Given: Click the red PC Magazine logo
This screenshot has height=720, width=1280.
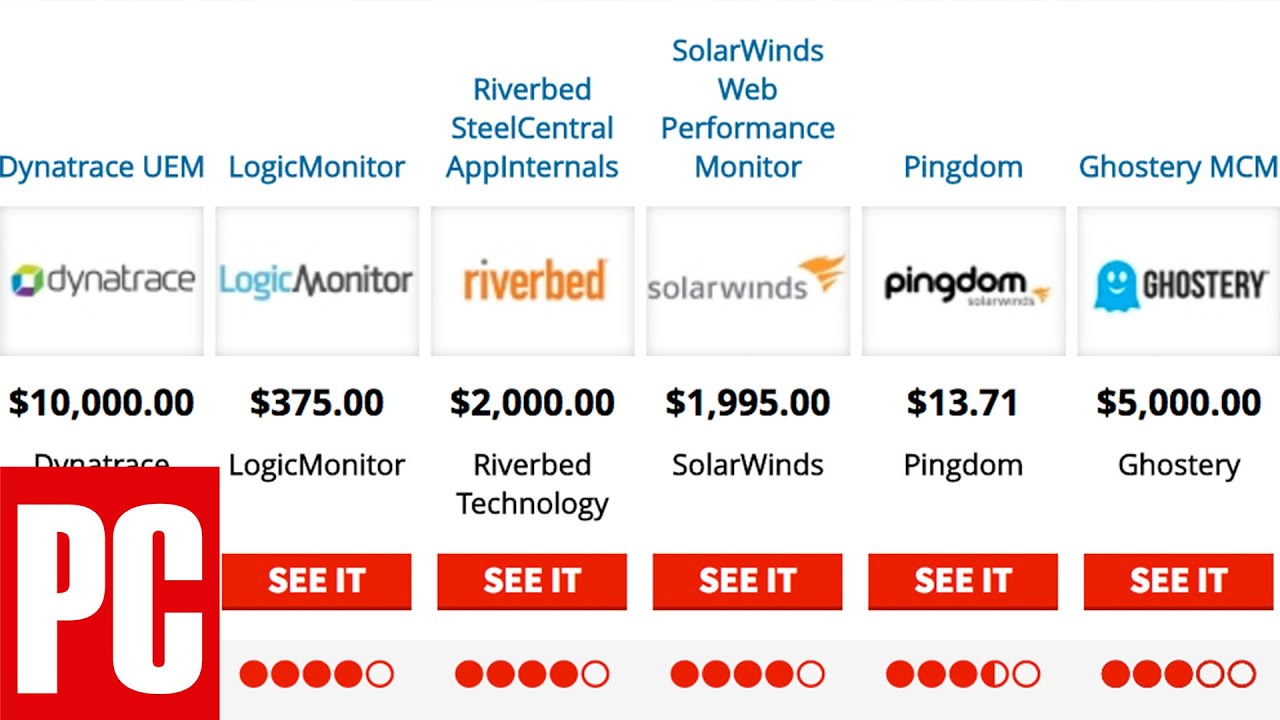Looking at the screenshot, I should tap(109, 593).
